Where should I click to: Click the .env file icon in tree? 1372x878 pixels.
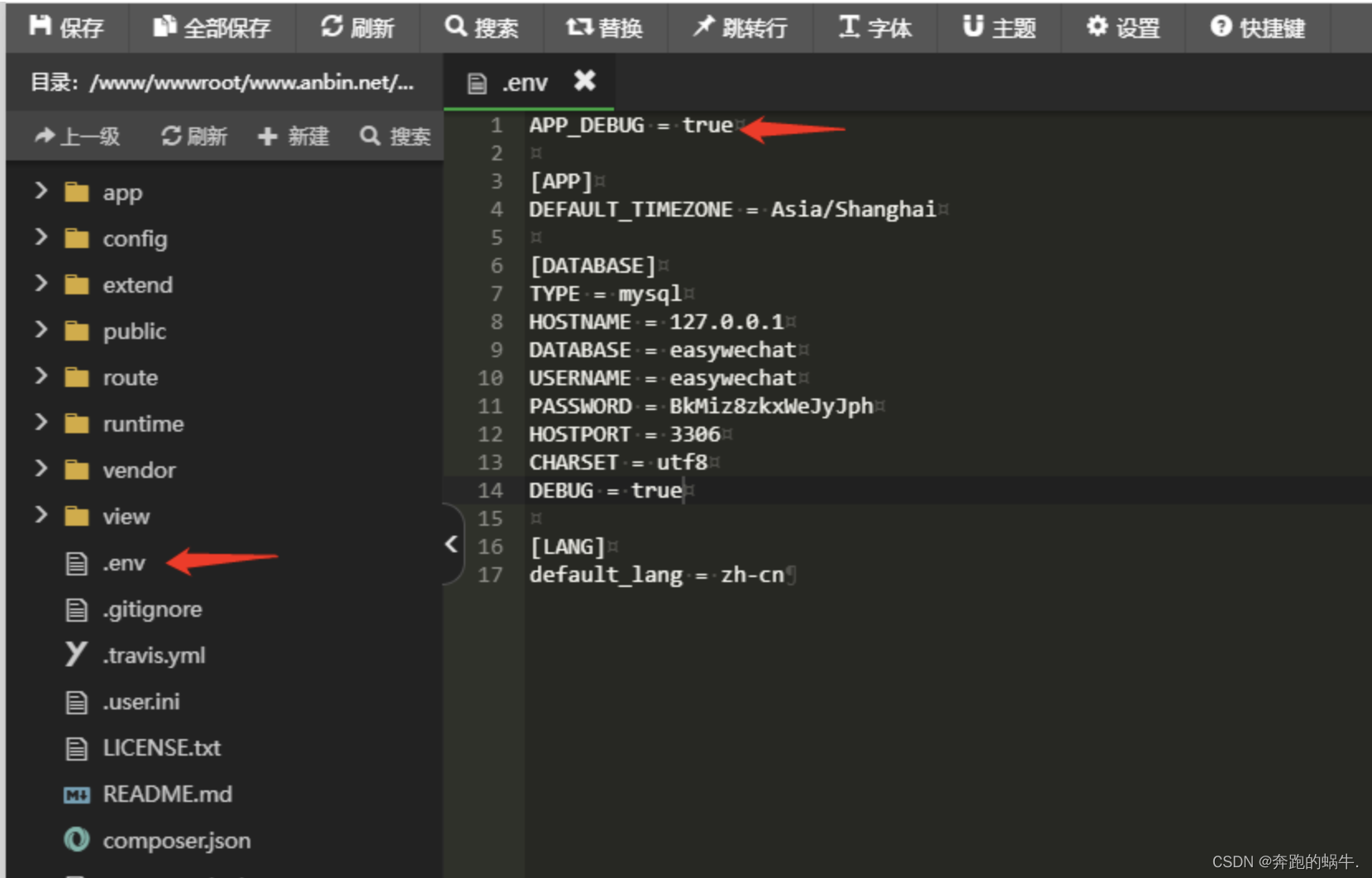(77, 564)
